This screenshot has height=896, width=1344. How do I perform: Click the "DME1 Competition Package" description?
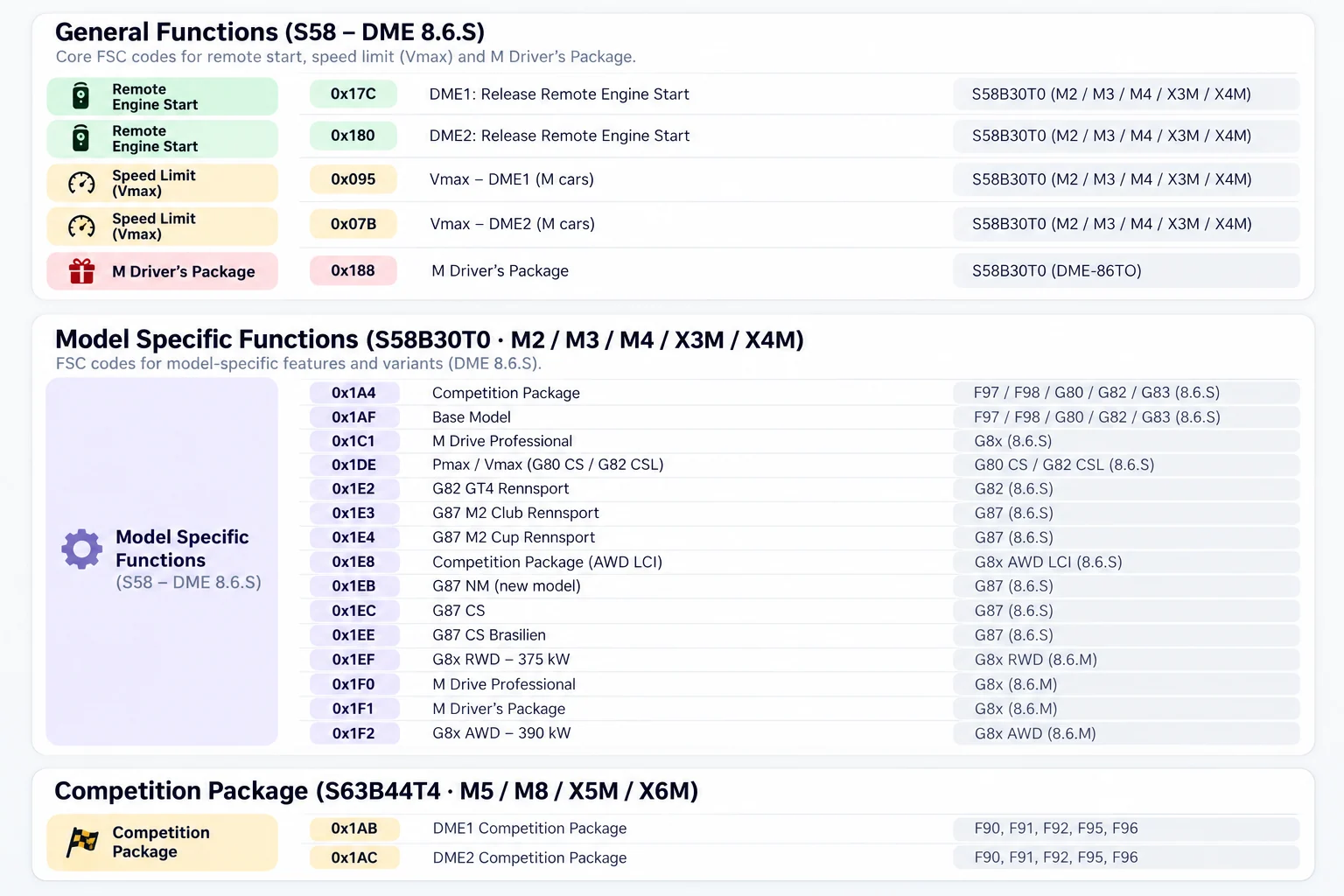529,828
